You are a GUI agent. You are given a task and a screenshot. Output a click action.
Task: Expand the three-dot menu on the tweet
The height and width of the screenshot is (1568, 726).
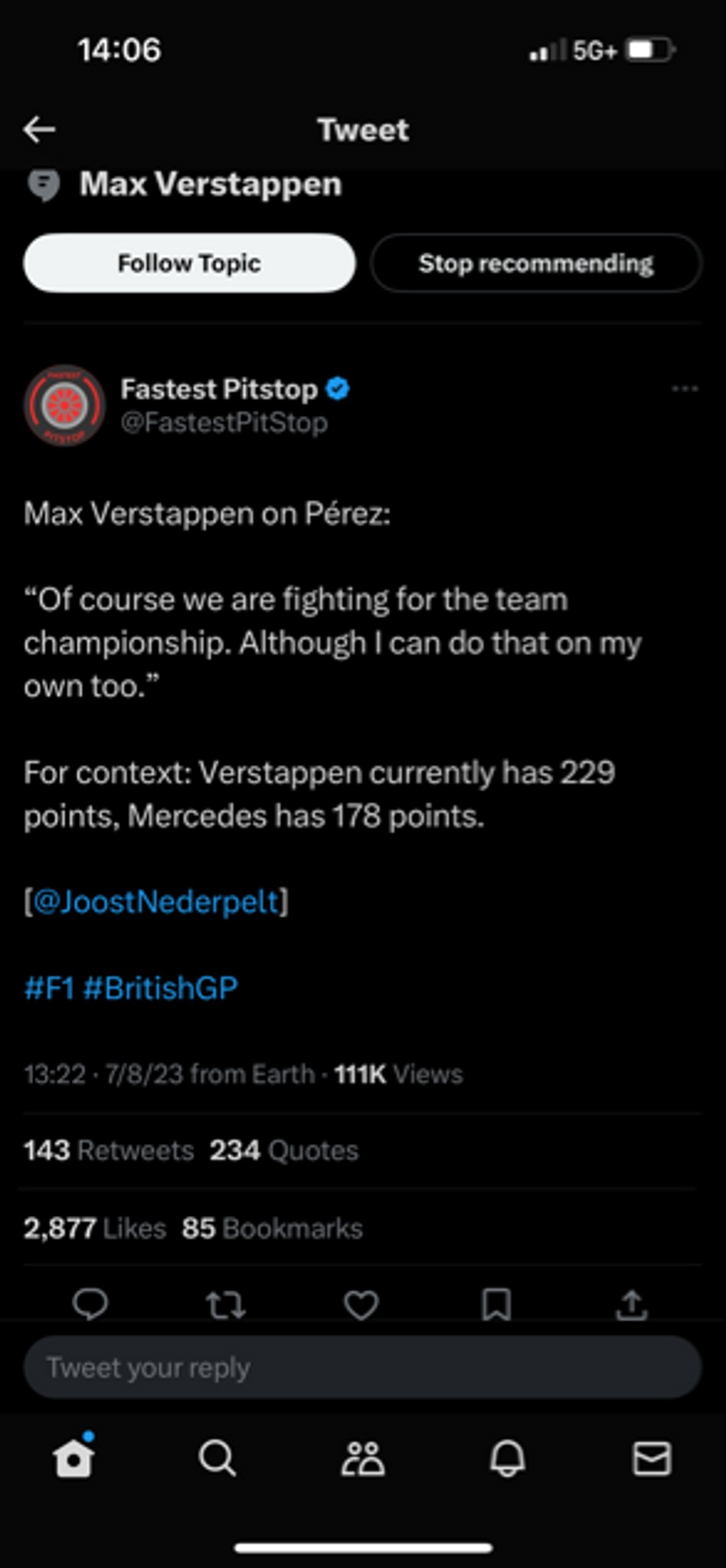(x=685, y=389)
